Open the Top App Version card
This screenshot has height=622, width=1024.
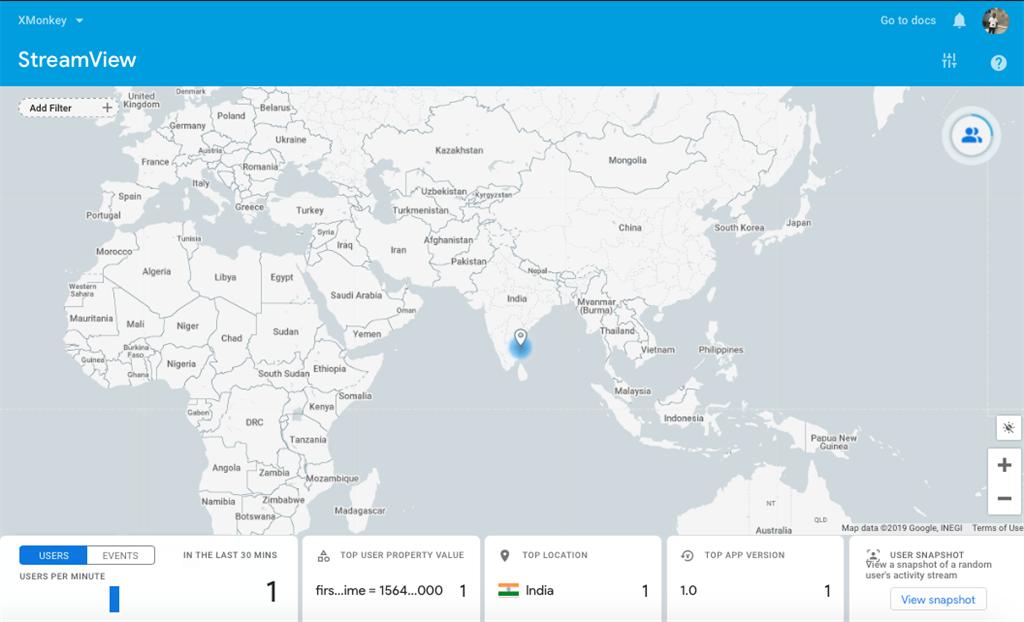point(755,578)
